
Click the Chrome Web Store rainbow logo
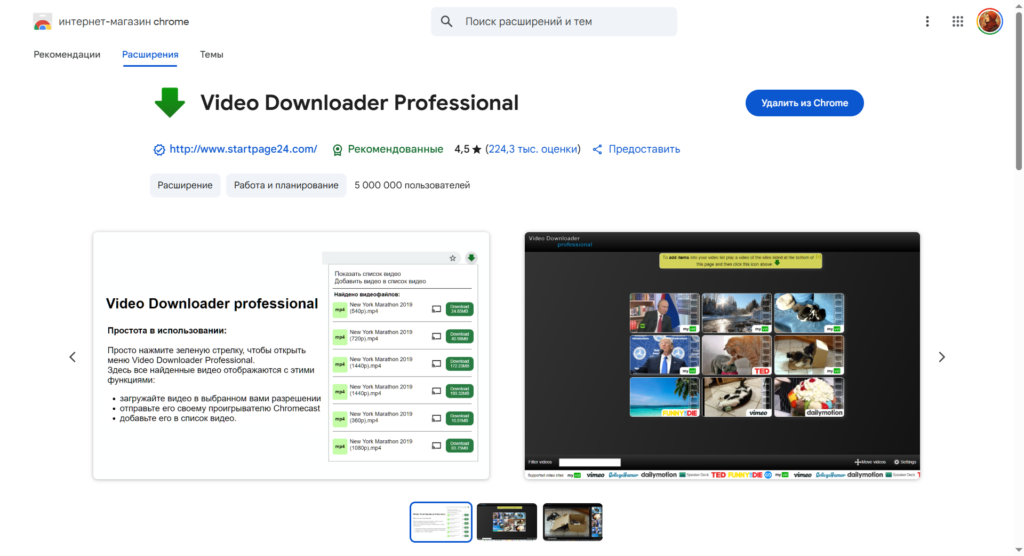pos(42,22)
